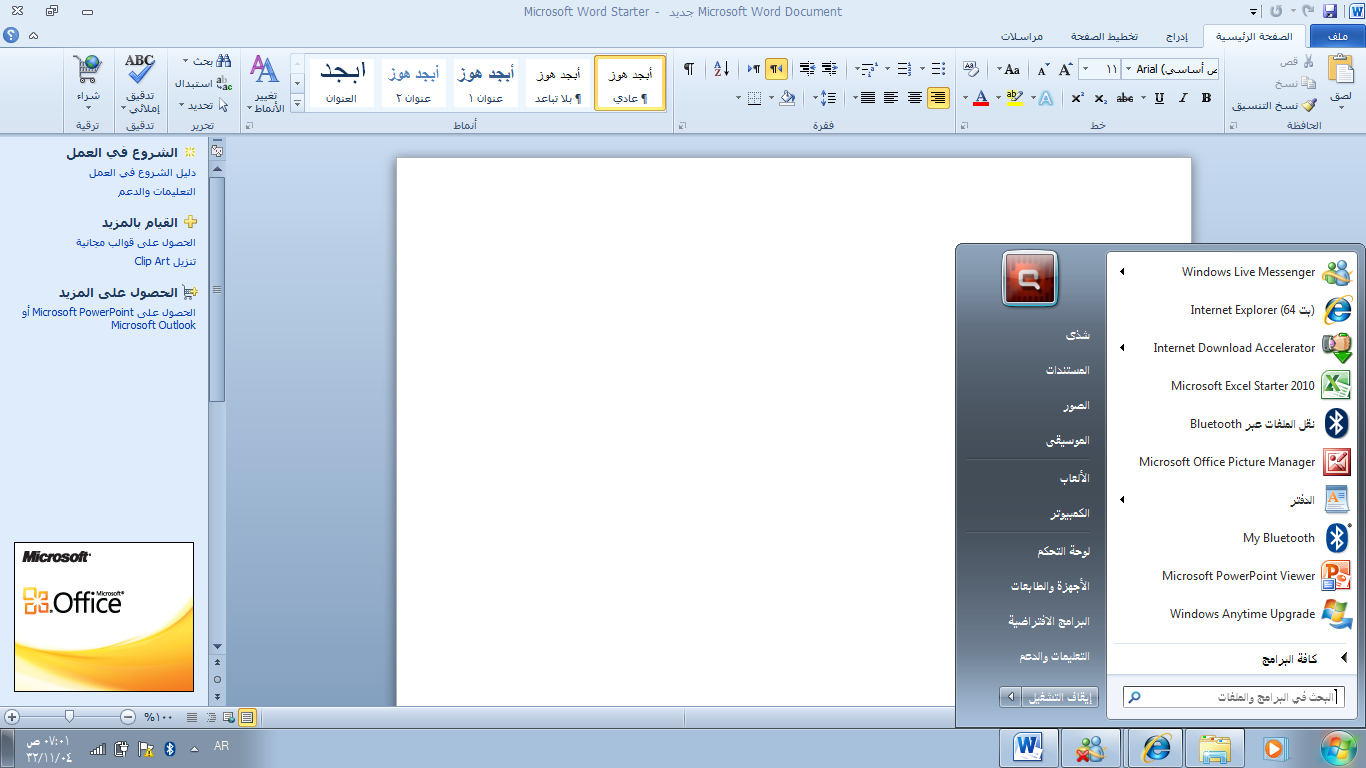
Task: Expand the shutdown options arrow
Action: [x=1010, y=697]
